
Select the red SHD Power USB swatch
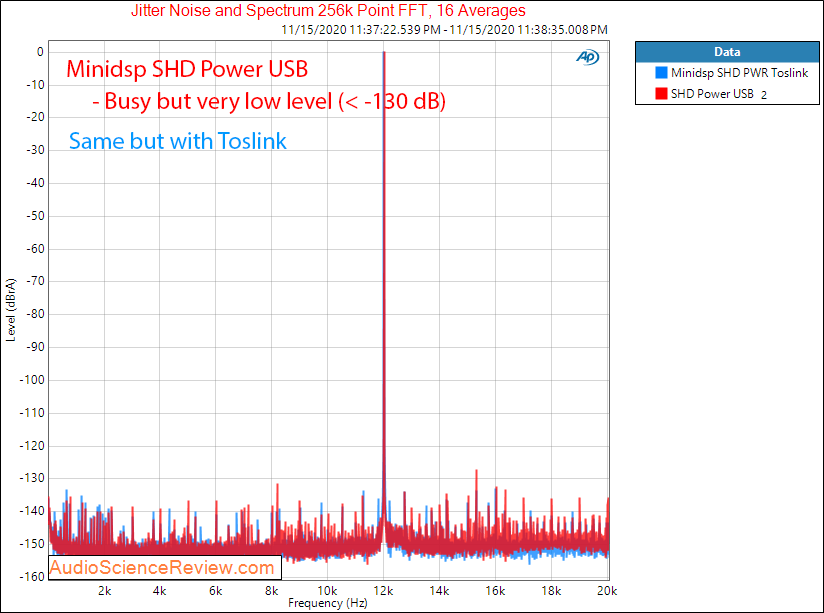(x=661, y=94)
